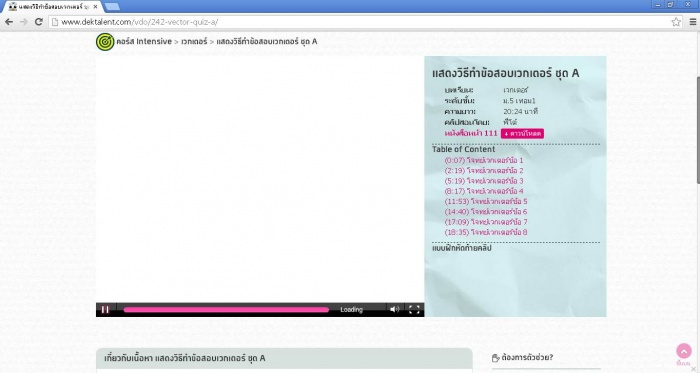This screenshot has height=373, width=700.
Task: Open the Chrome menu hamburger icon
Action: [693, 22]
